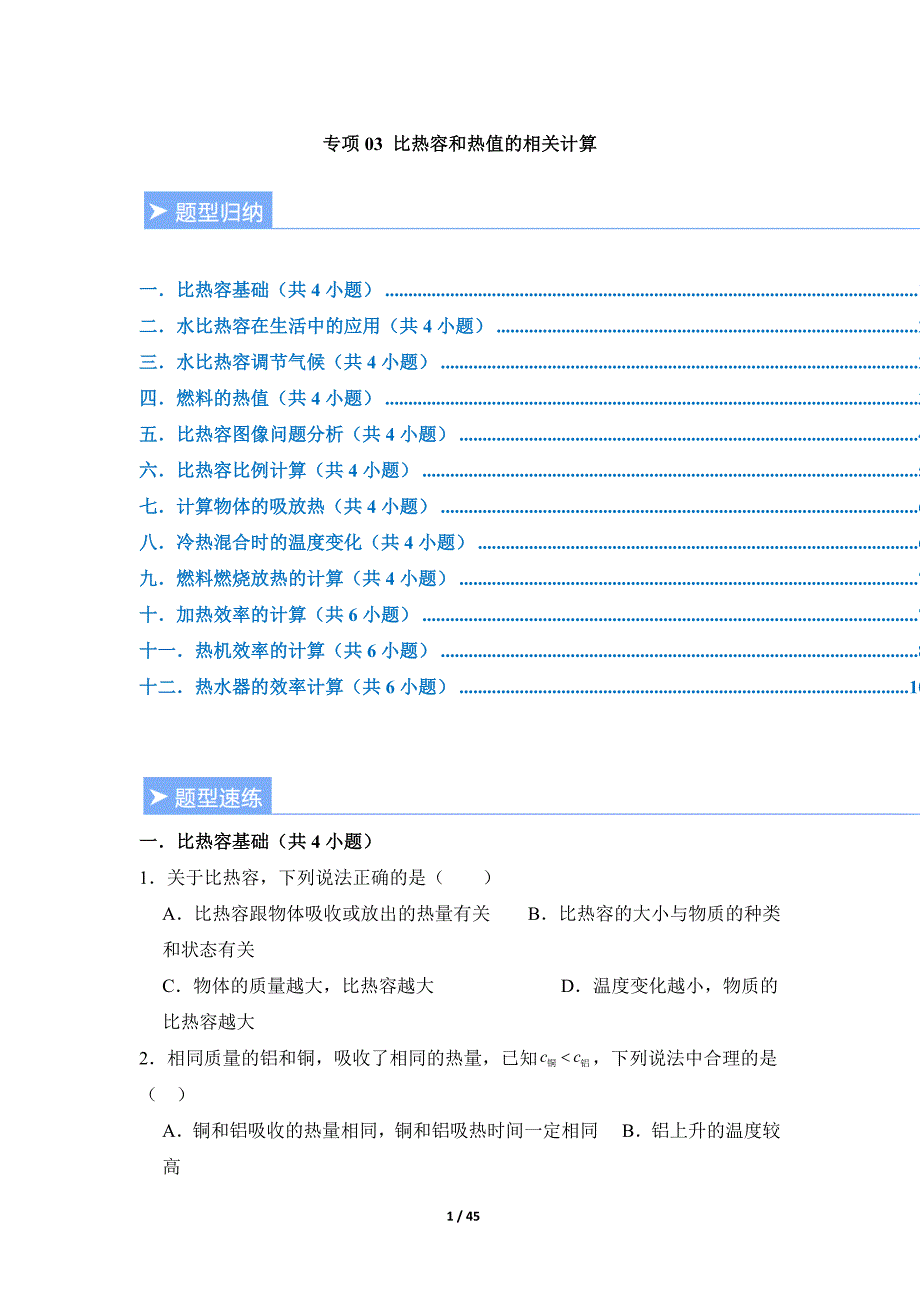
Task: Go to 十二．热水器的效率计算 link
Action: [x=297, y=687]
